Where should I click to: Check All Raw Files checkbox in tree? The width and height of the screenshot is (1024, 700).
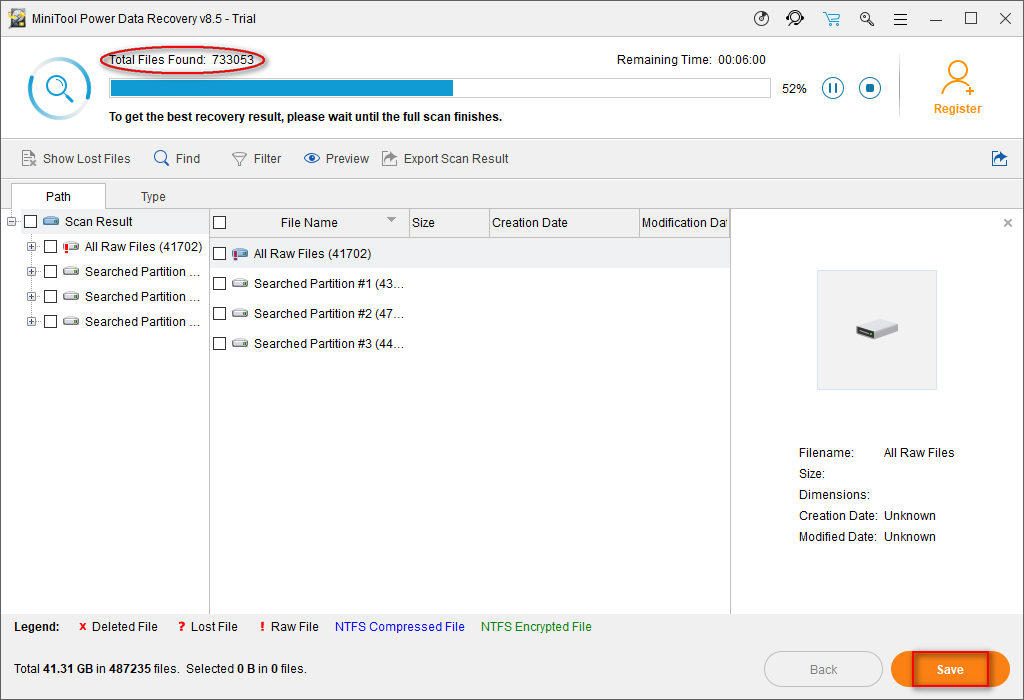(50, 247)
